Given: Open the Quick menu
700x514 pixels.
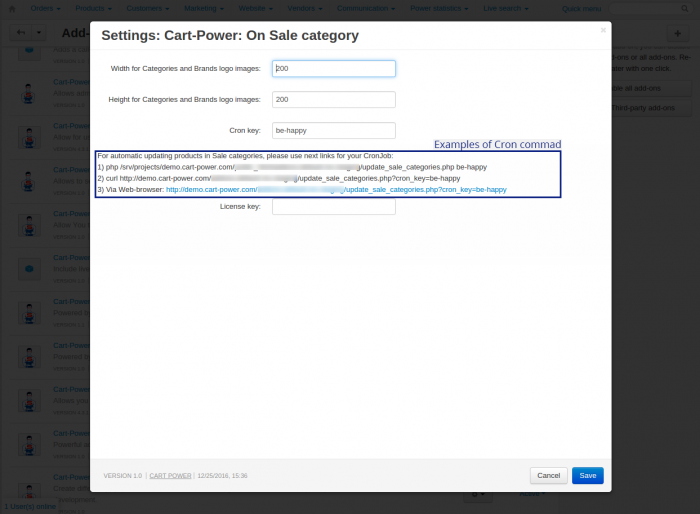Looking at the screenshot, I should tap(581, 9).
